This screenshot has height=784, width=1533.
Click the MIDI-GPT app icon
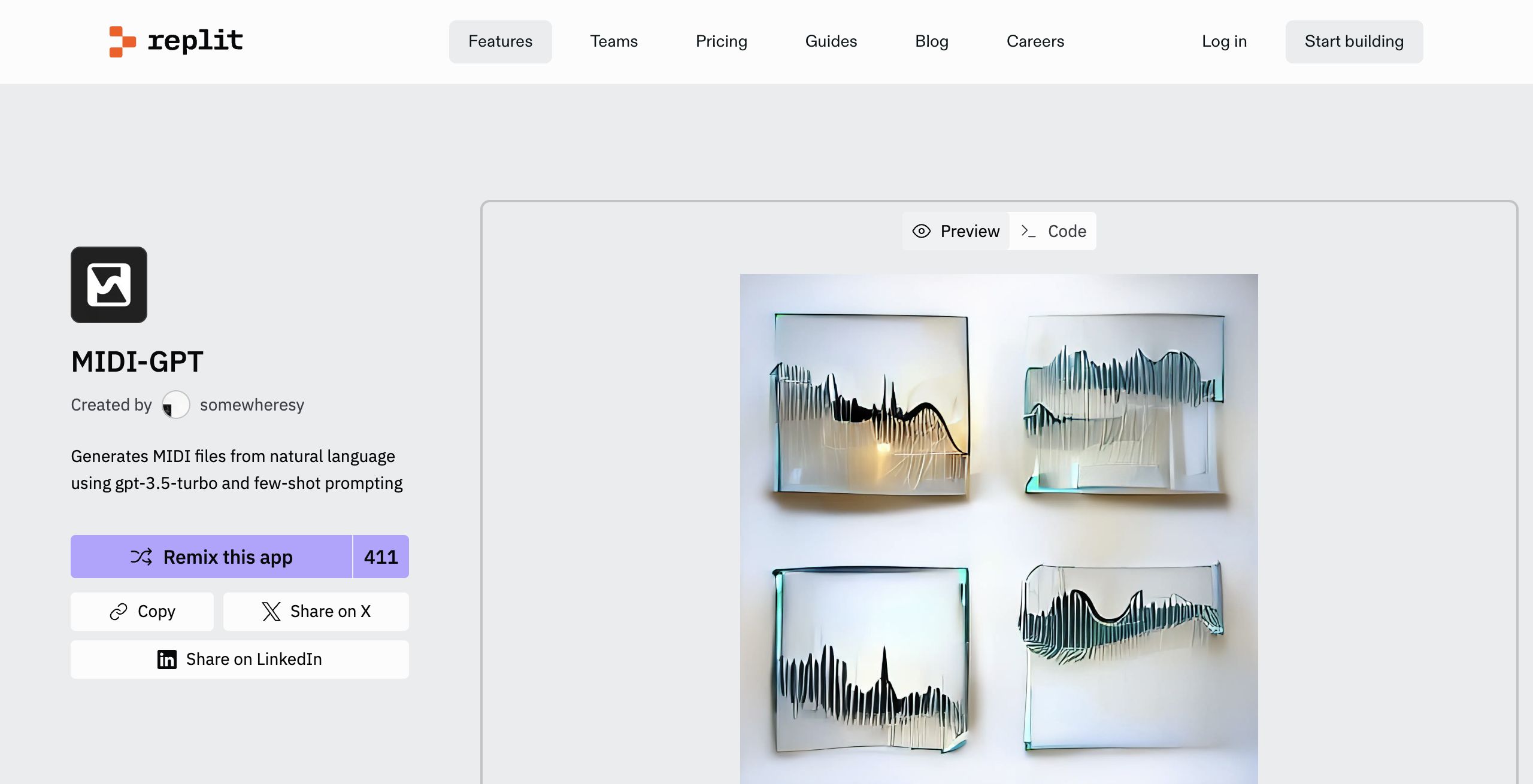109,285
